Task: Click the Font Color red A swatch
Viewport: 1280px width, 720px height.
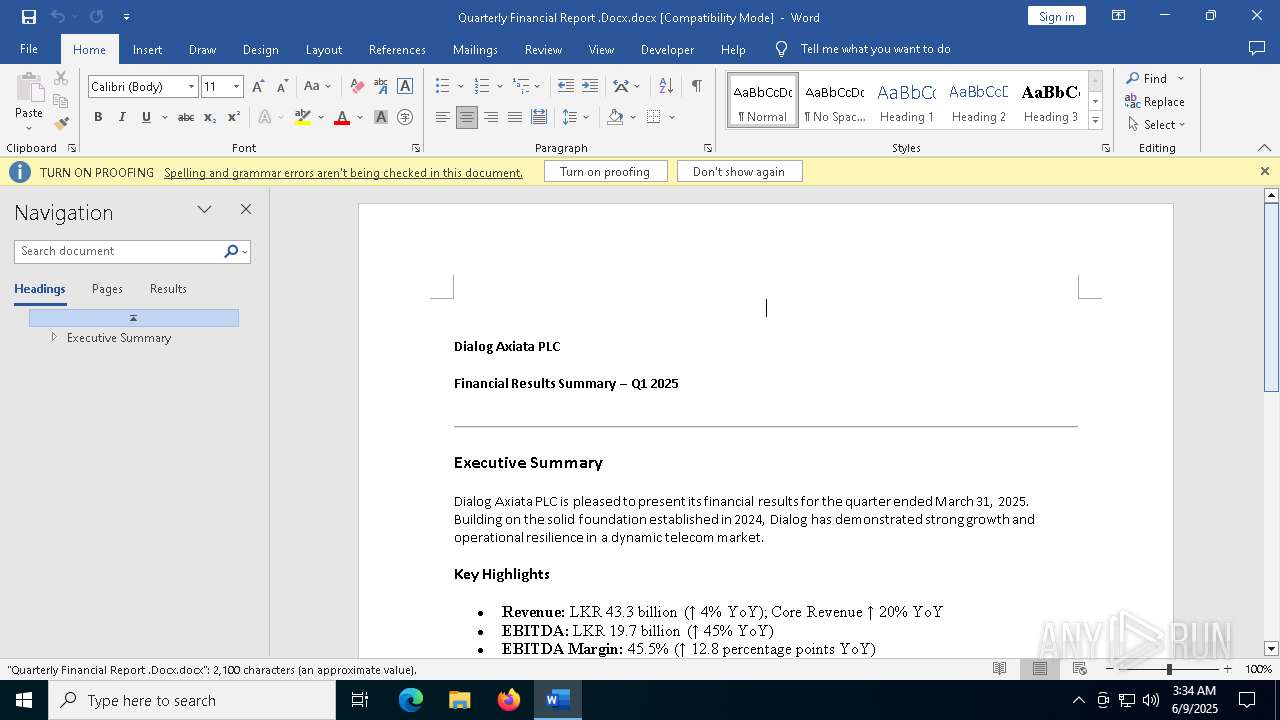Action: coord(342,117)
